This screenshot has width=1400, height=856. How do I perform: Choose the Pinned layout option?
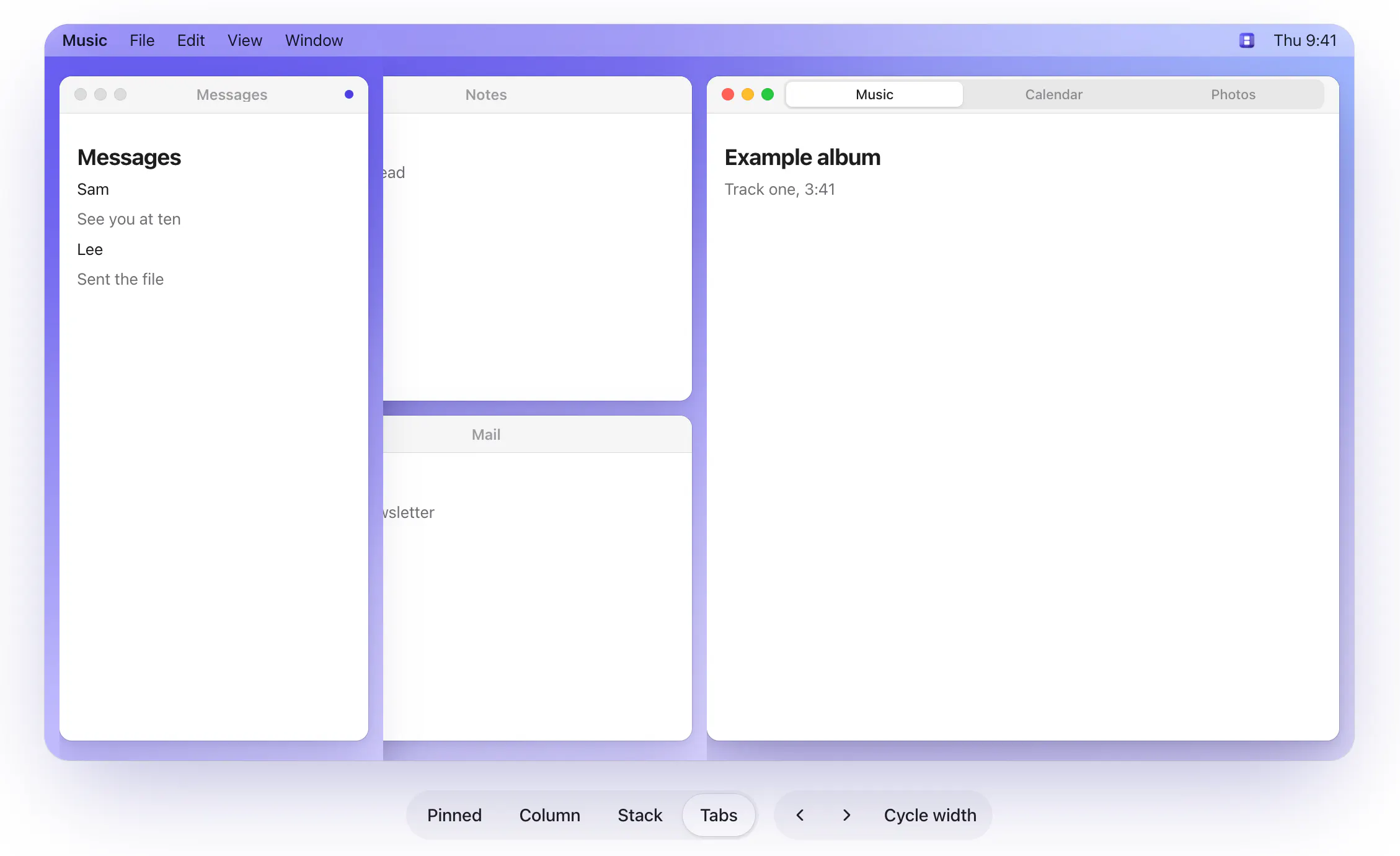[x=454, y=815]
